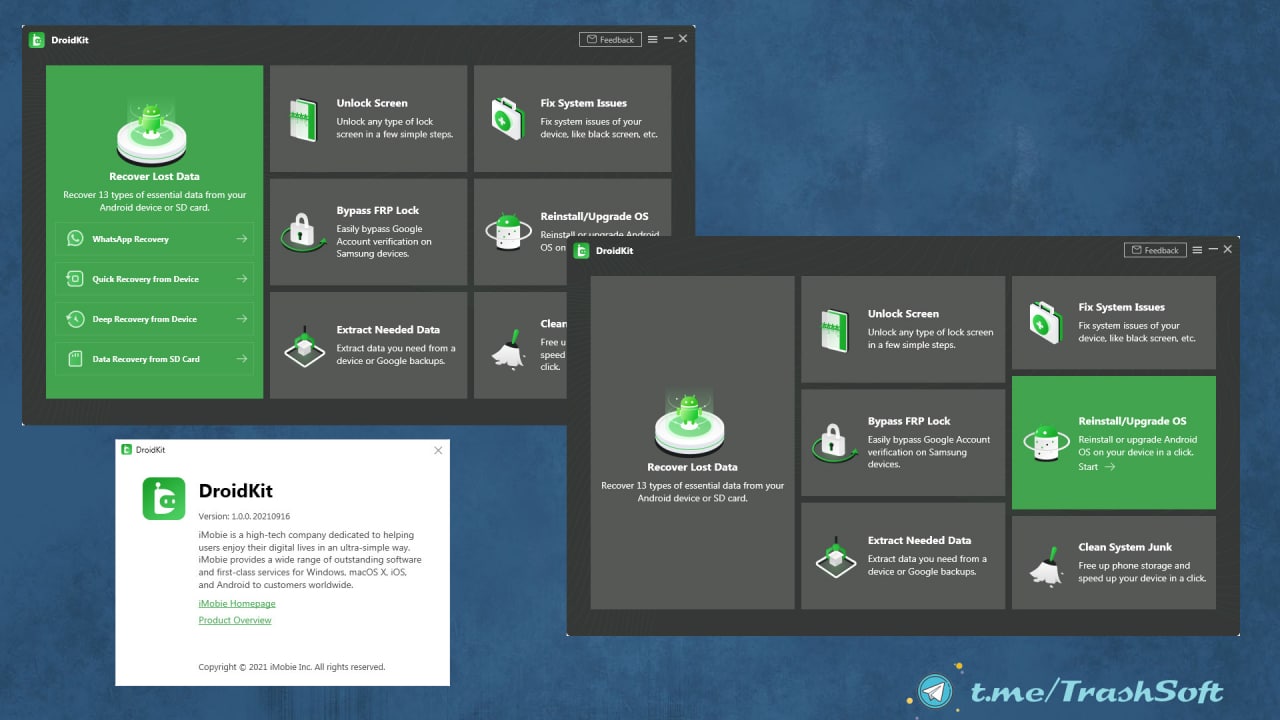Click Start link on Reinstall/Upgrade OS tile
Image resolution: width=1280 pixels, height=720 pixels.
click(1097, 467)
